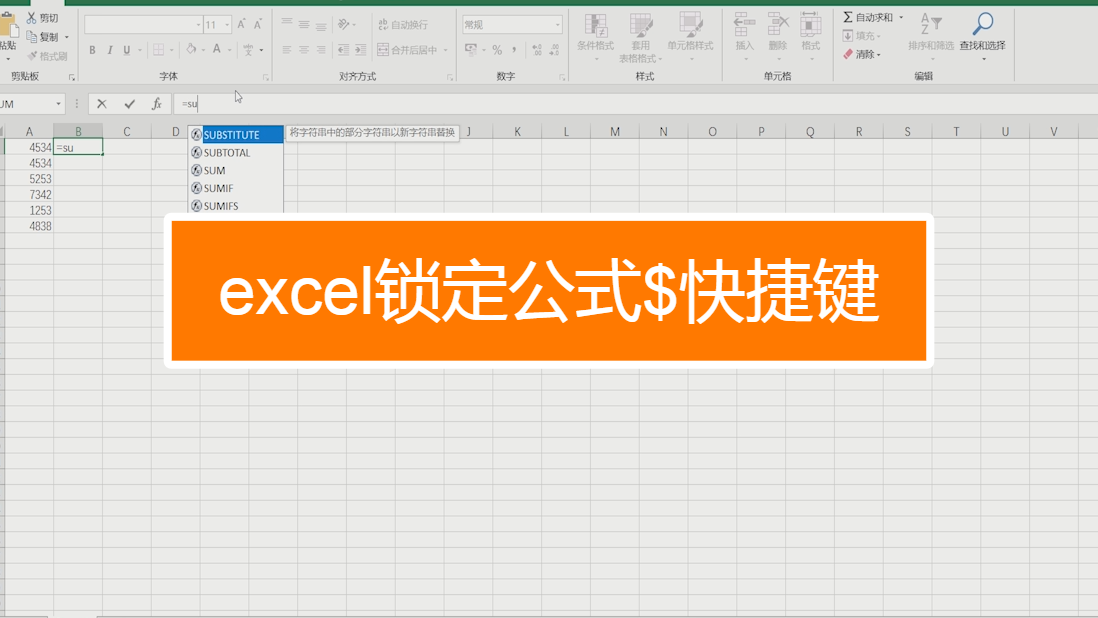Increase the cell indent
Screen dimensions: 1098x618
pyautogui.click(x=360, y=50)
